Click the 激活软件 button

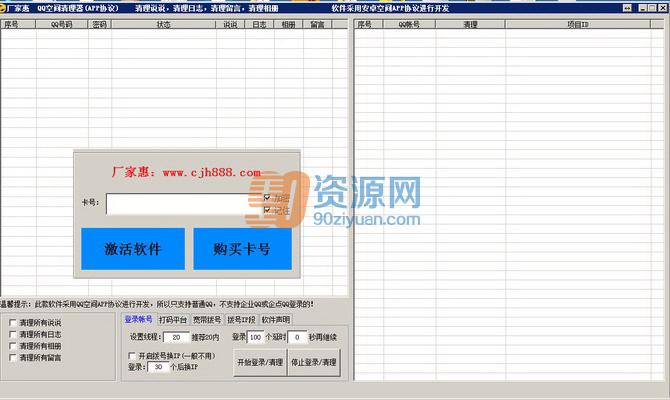pyautogui.click(x=133, y=249)
